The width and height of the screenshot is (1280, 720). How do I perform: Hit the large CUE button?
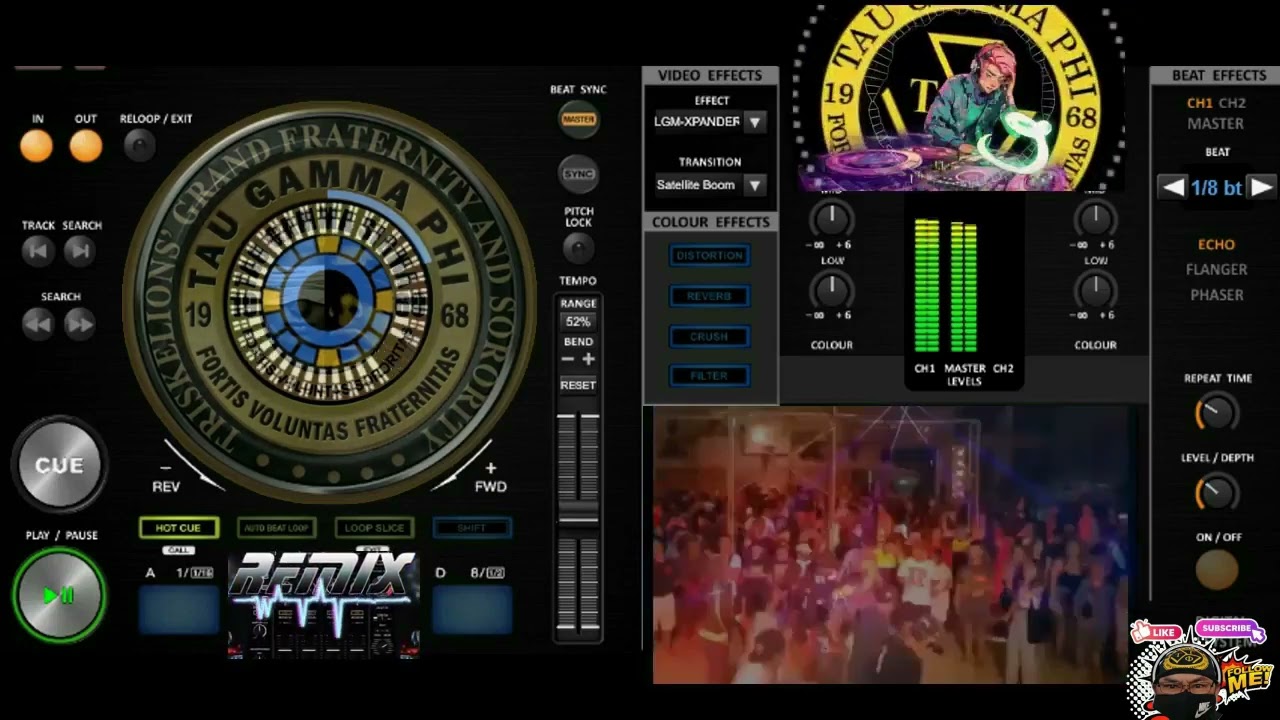coord(59,465)
